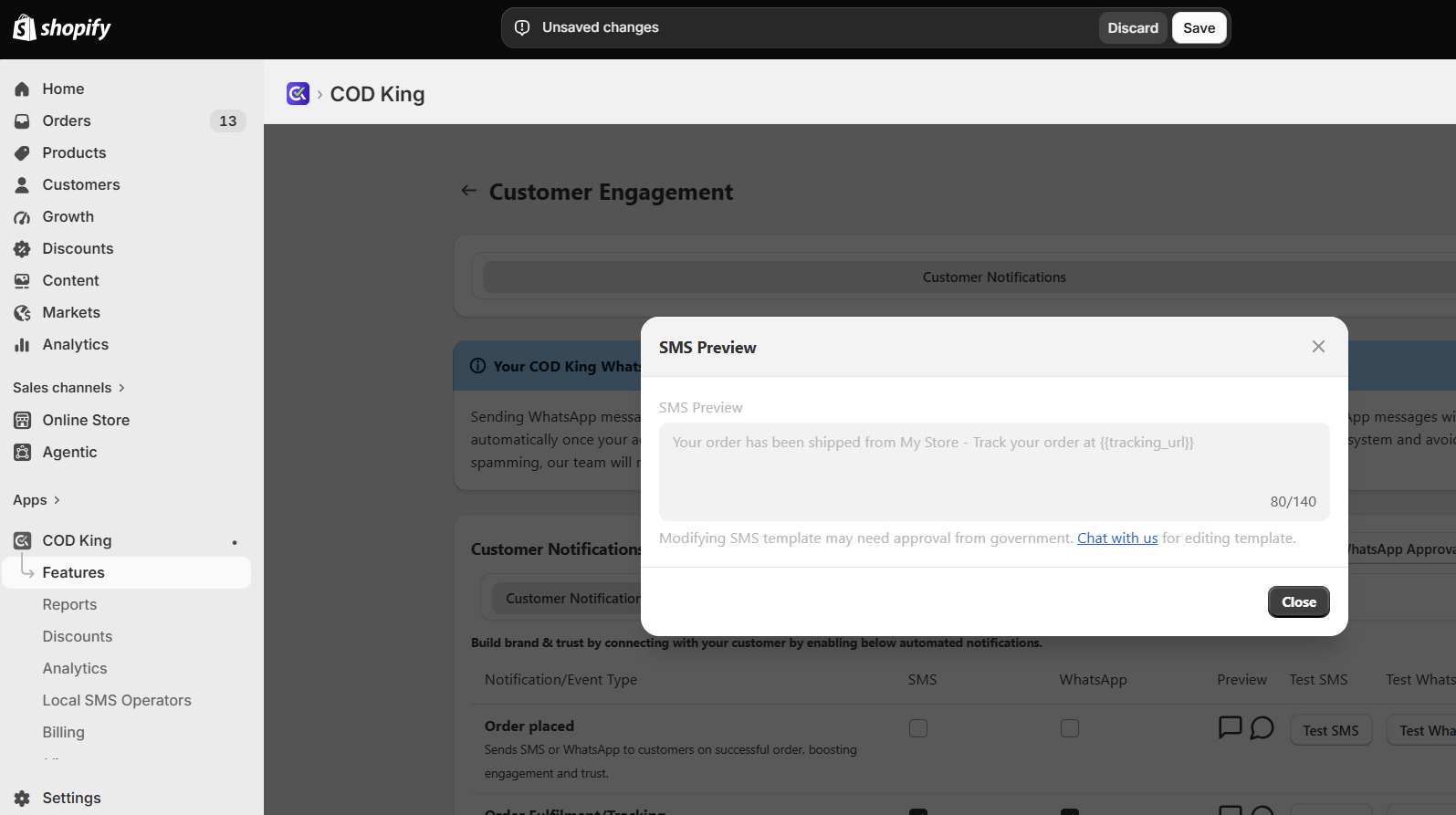Click the 'Preview' column header

pyautogui.click(x=1241, y=680)
